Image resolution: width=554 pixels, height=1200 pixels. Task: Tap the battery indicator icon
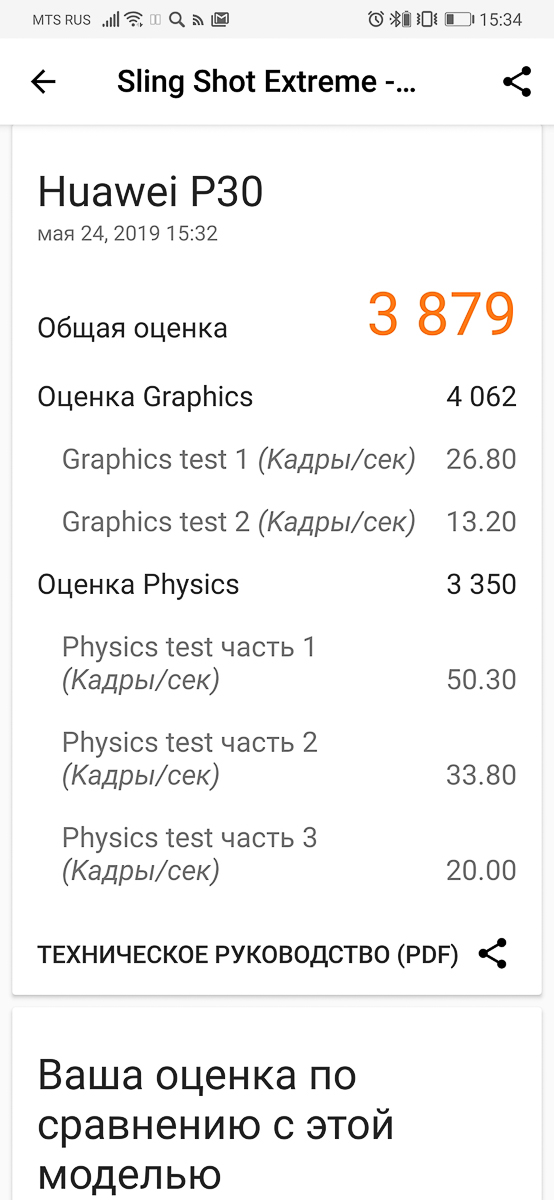(459, 19)
